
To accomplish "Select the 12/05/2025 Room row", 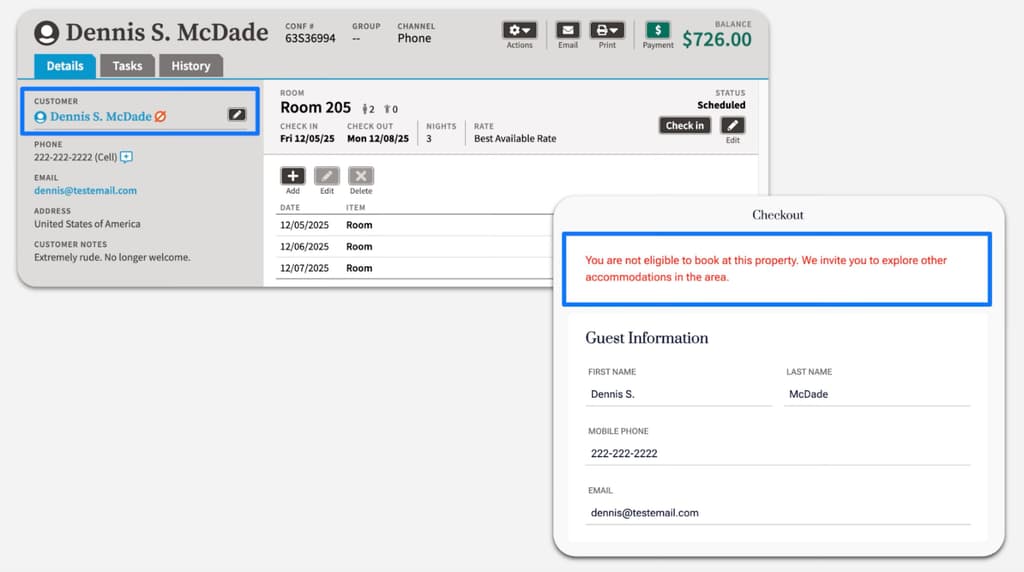I will click(415, 225).
